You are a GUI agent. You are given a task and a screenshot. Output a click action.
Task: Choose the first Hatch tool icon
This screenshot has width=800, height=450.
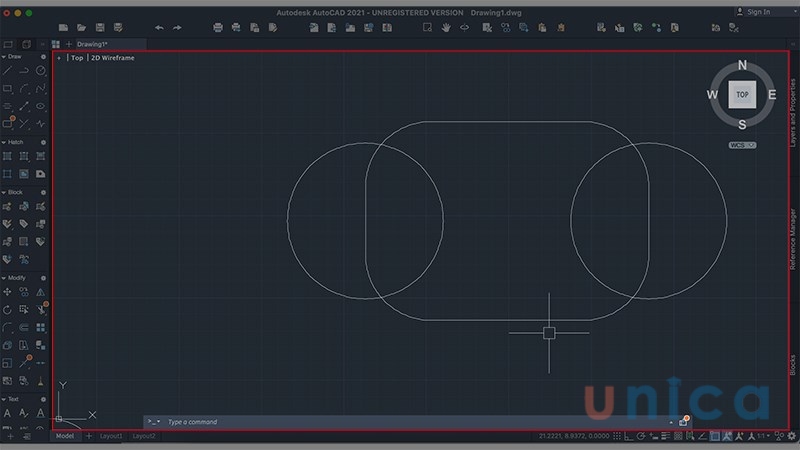(x=7, y=156)
